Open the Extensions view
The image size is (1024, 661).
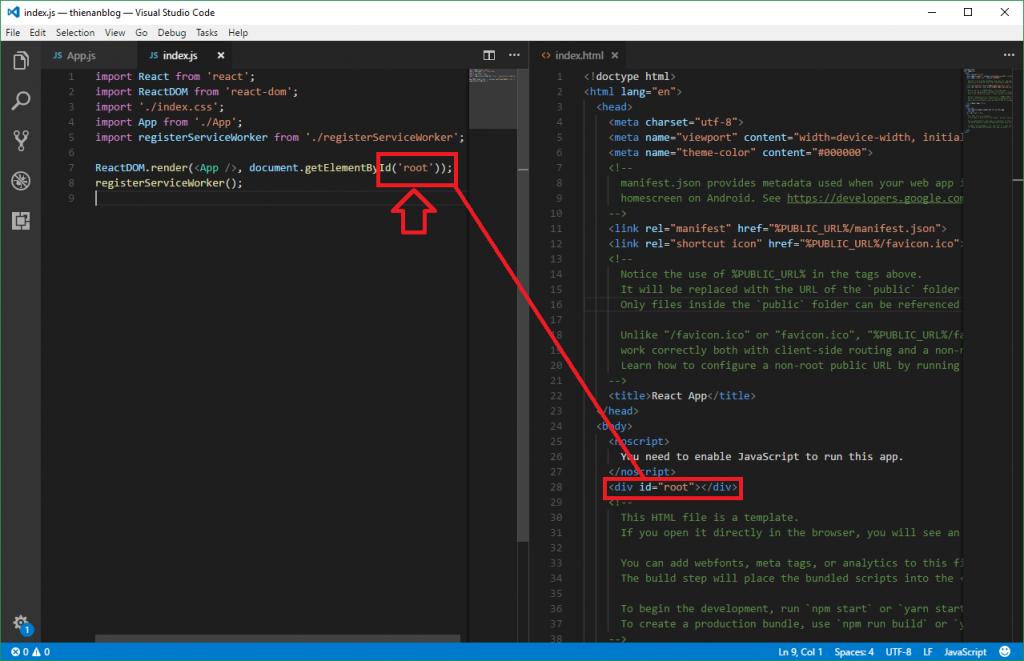pos(20,220)
